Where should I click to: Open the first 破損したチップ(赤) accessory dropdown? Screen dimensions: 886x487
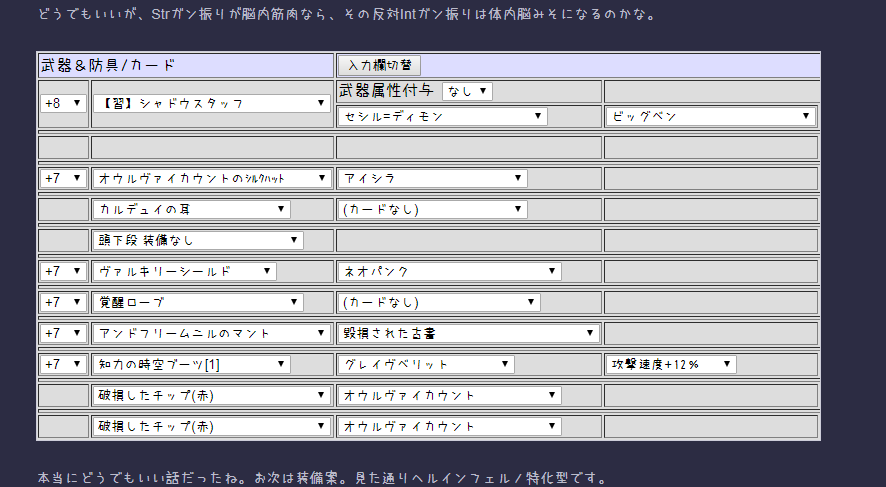point(211,395)
